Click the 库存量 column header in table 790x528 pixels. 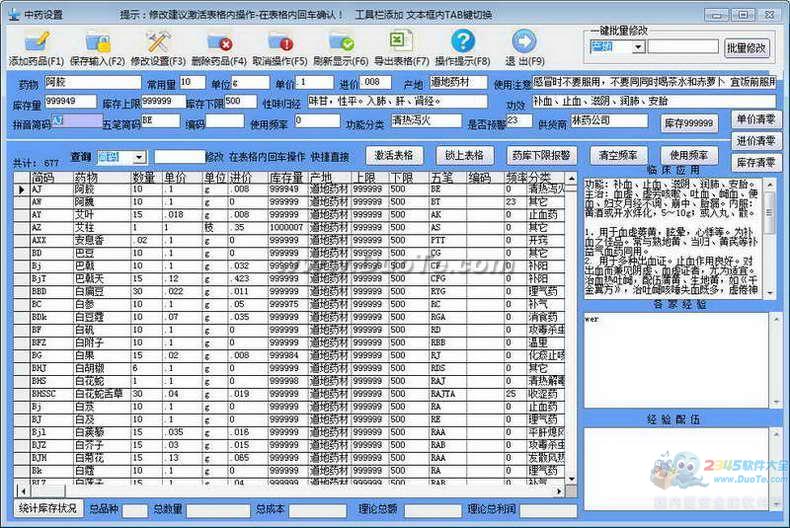(287, 177)
